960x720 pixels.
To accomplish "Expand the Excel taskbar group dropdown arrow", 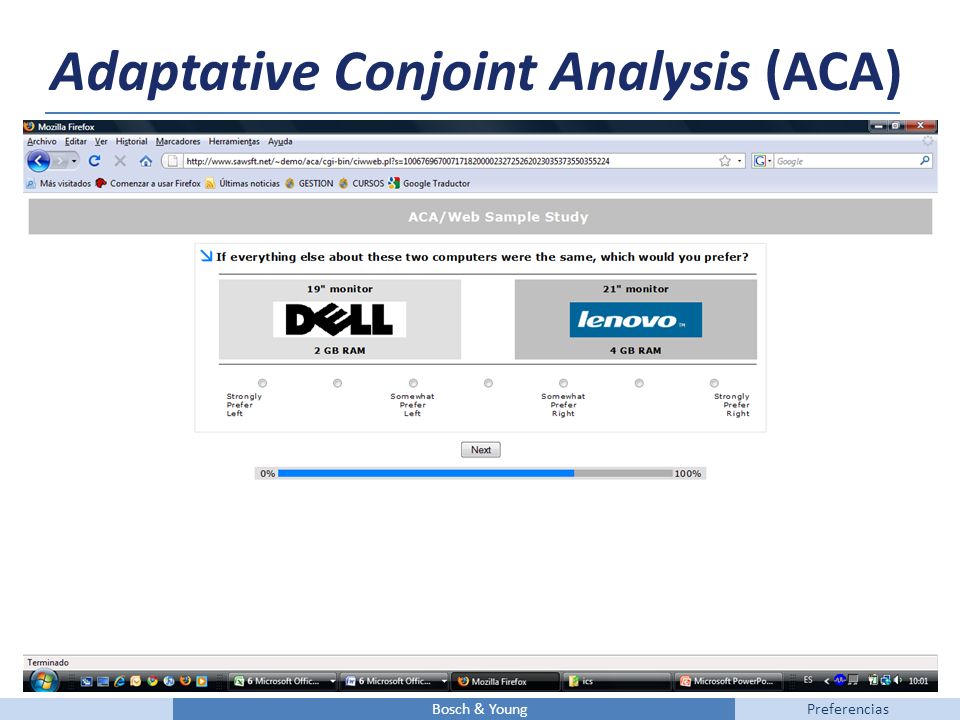I will pos(333,681).
